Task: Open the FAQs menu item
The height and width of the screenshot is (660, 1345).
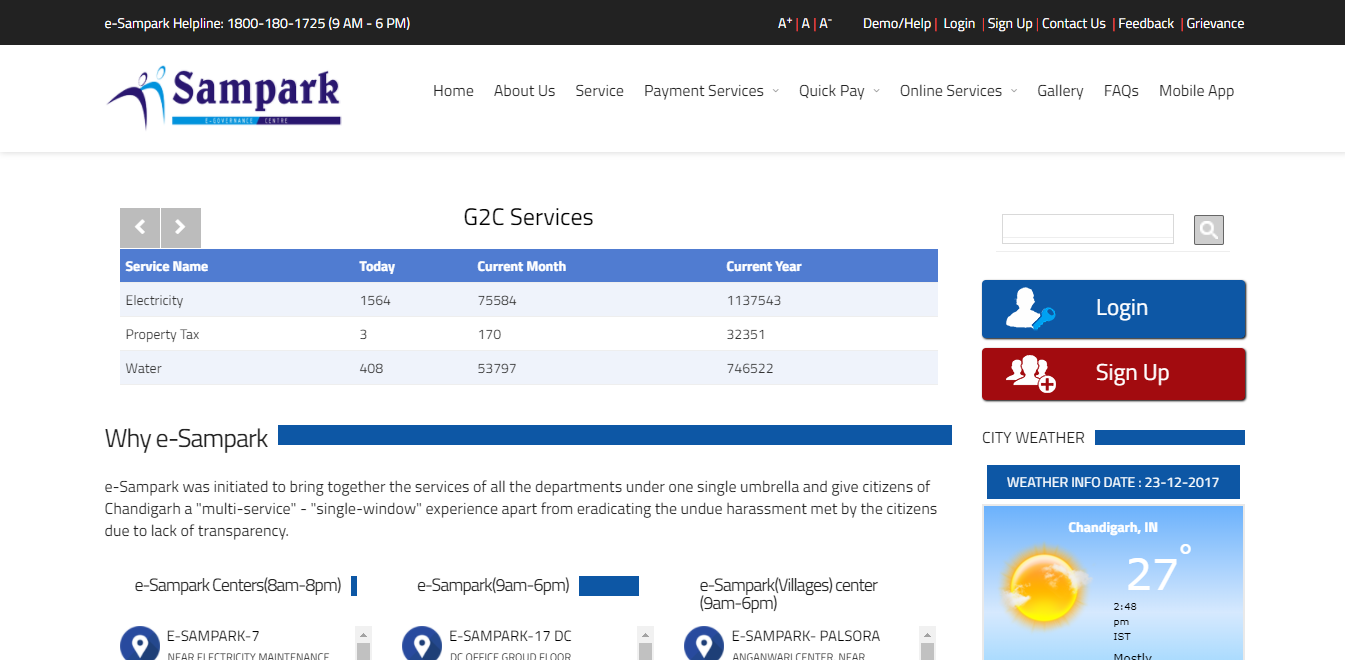Action: [x=1121, y=90]
